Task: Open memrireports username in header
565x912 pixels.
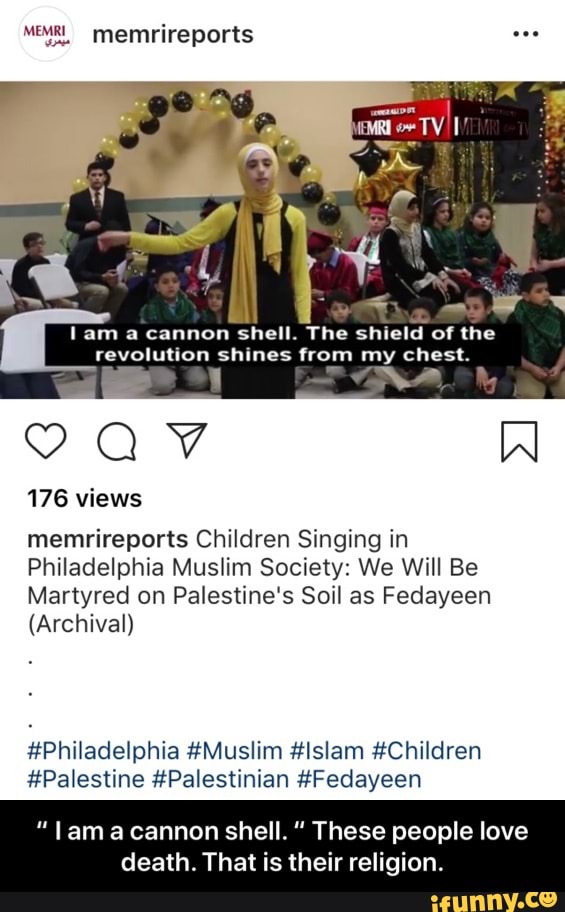Action: [x=173, y=34]
